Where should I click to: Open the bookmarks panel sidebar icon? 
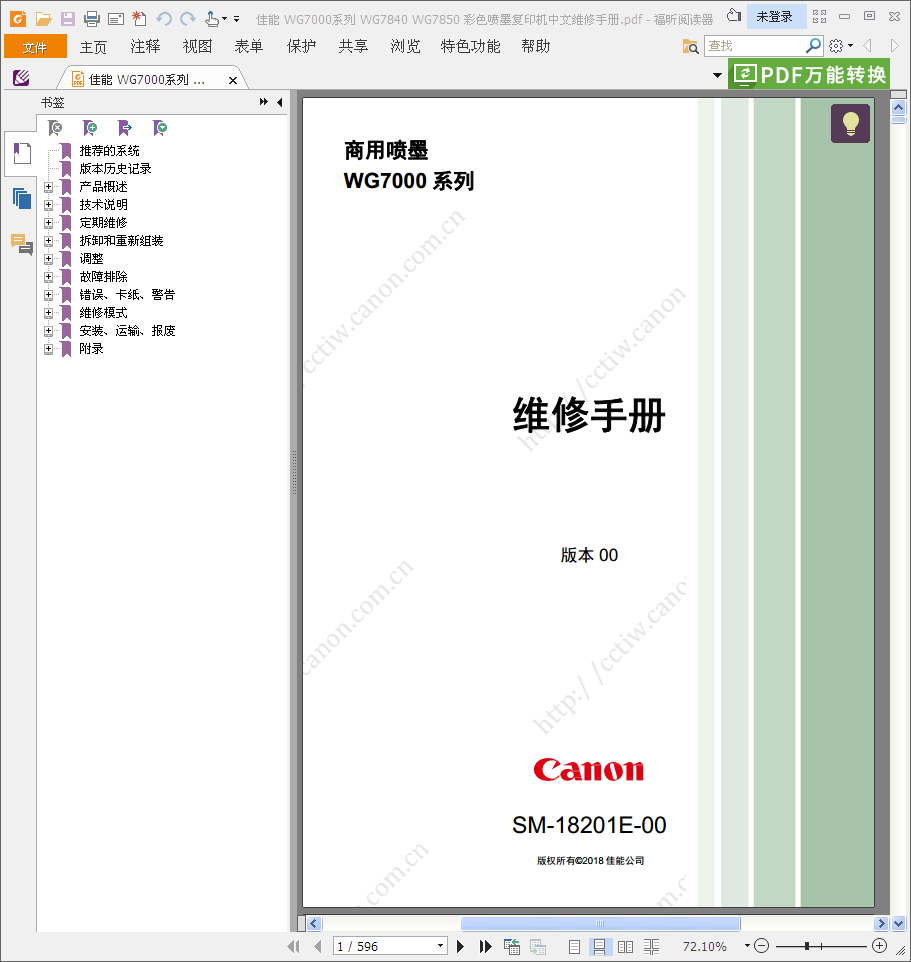click(21, 153)
